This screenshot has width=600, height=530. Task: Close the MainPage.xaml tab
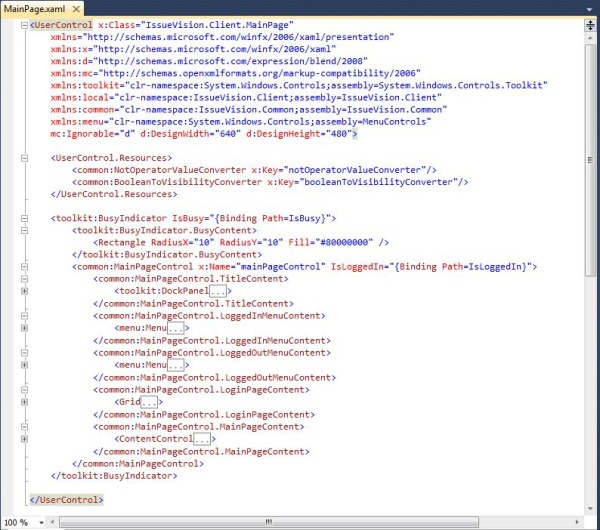coord(76,9)
